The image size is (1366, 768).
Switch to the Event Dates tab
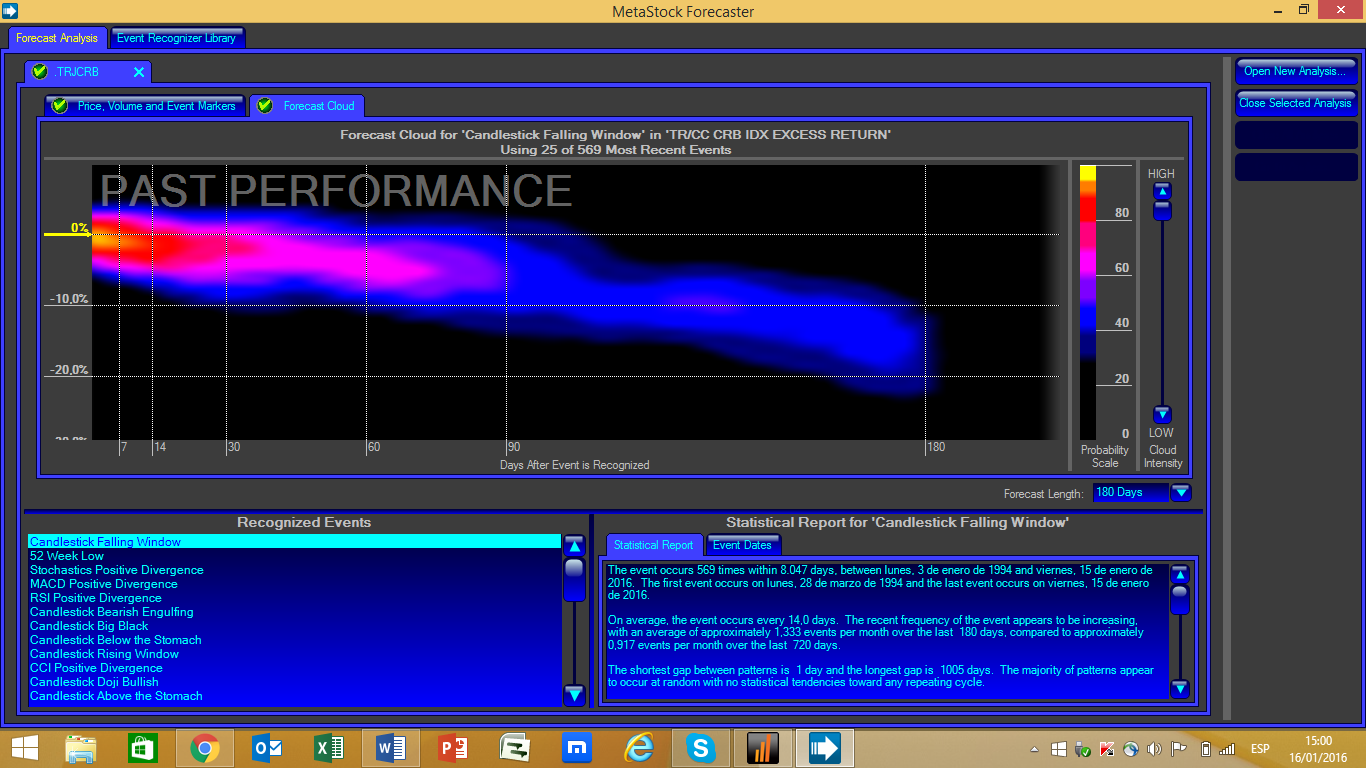(x=742, y=545)
